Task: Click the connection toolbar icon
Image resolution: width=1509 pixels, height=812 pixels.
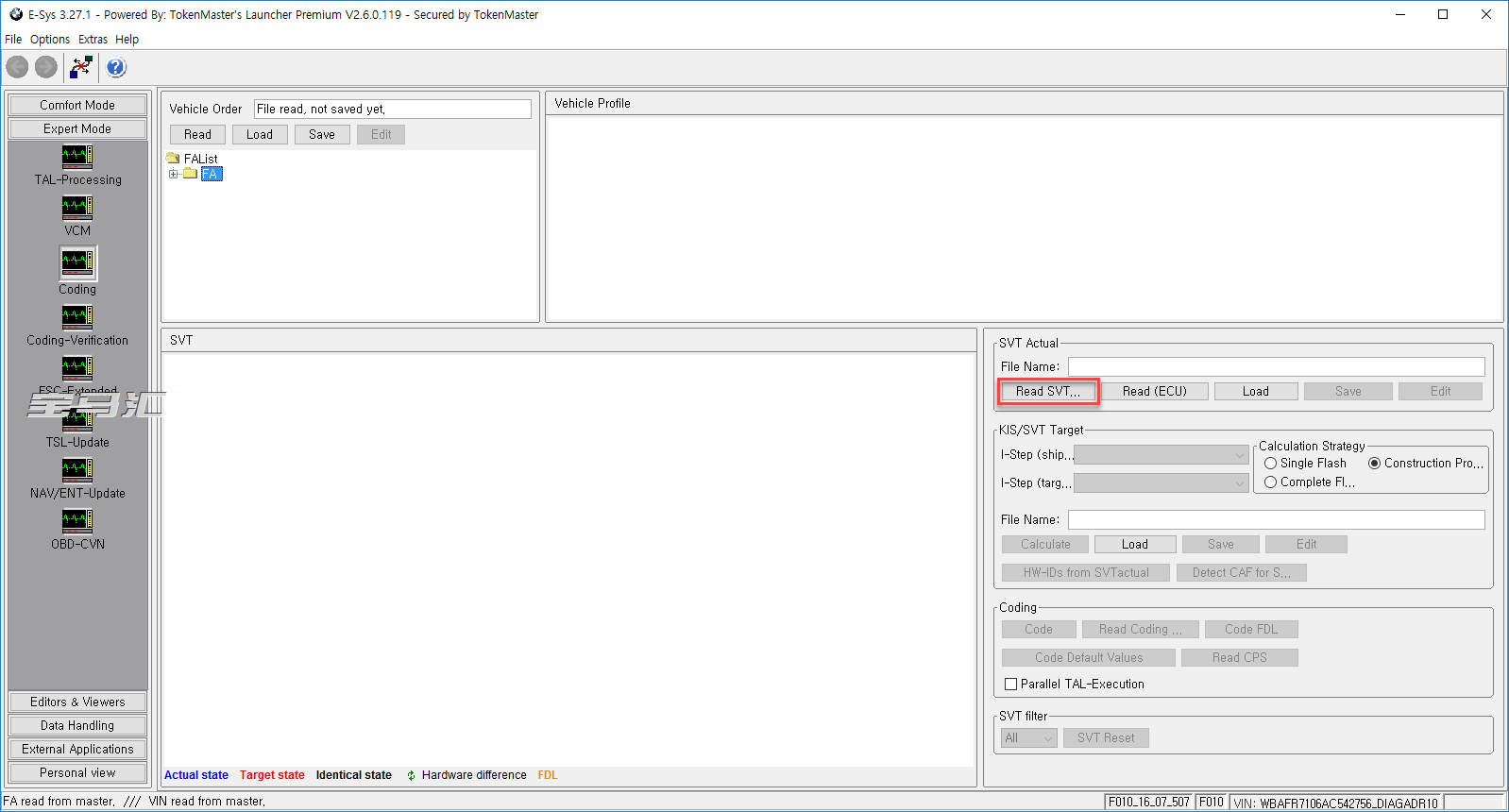Action: (x=81, y=67)
